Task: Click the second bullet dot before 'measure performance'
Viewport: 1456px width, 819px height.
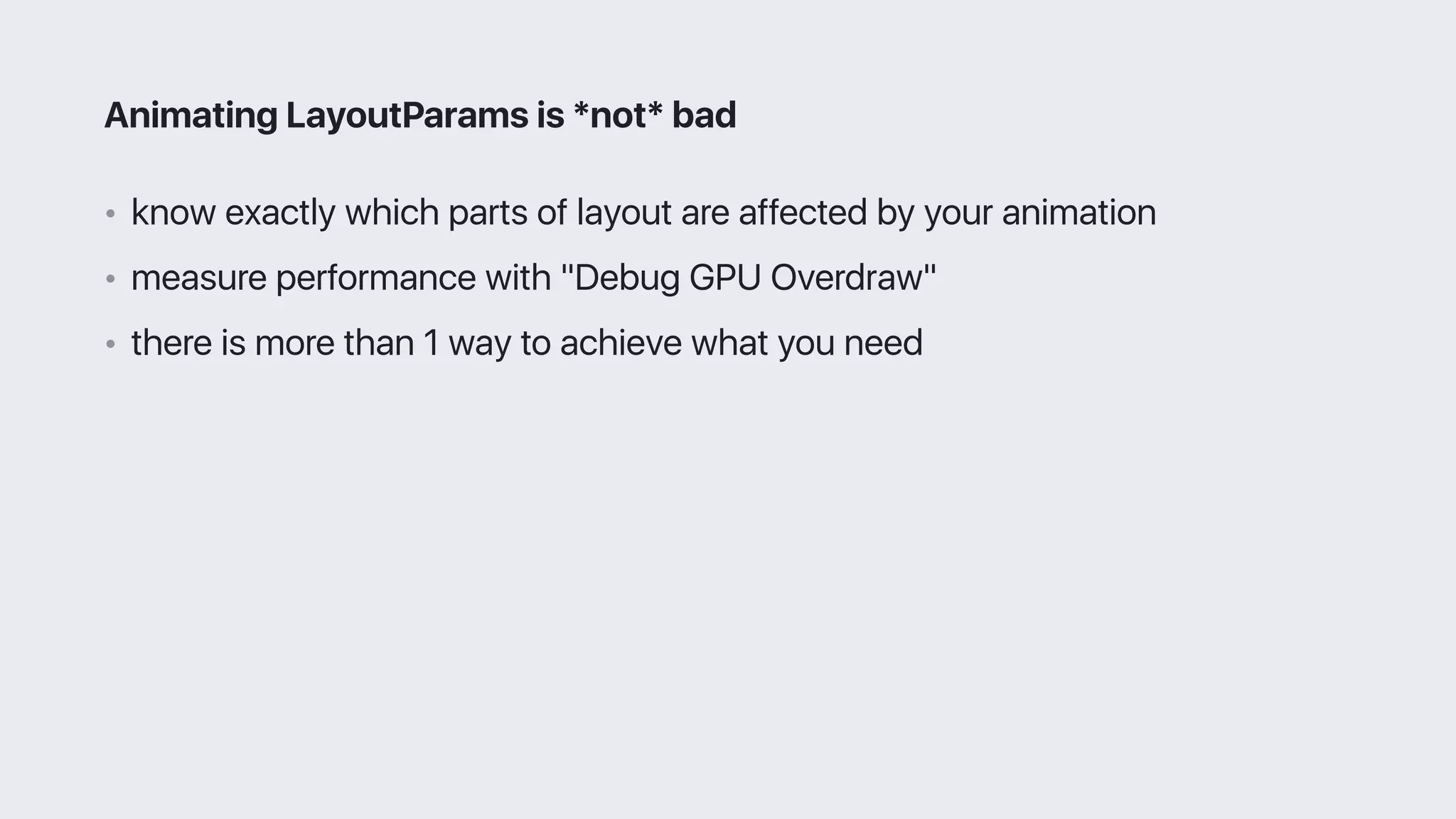Action: 110,279
